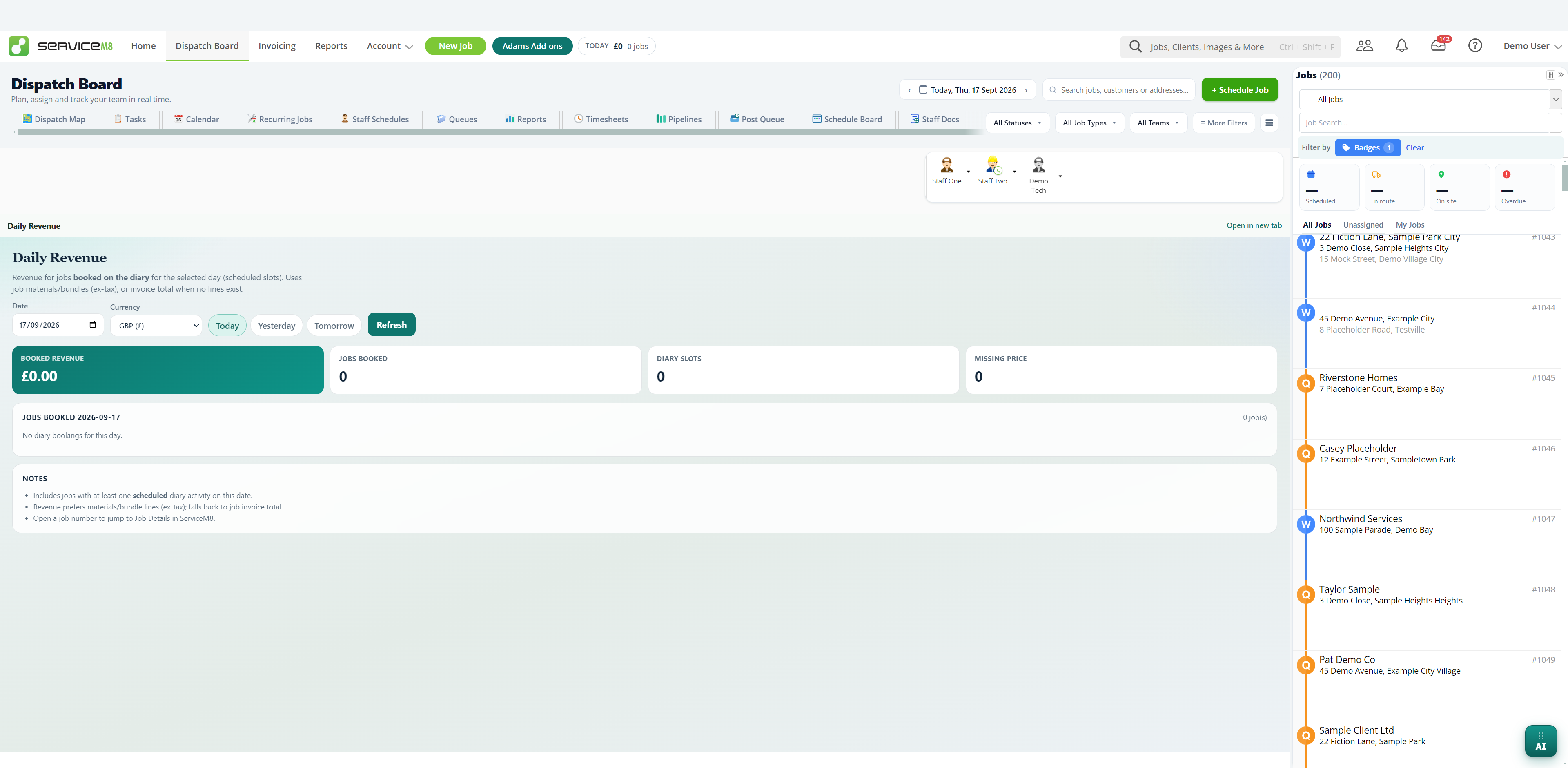Open the staff contacts people icon
This screenshot has width=1568, height=768.
(1365, 46)
